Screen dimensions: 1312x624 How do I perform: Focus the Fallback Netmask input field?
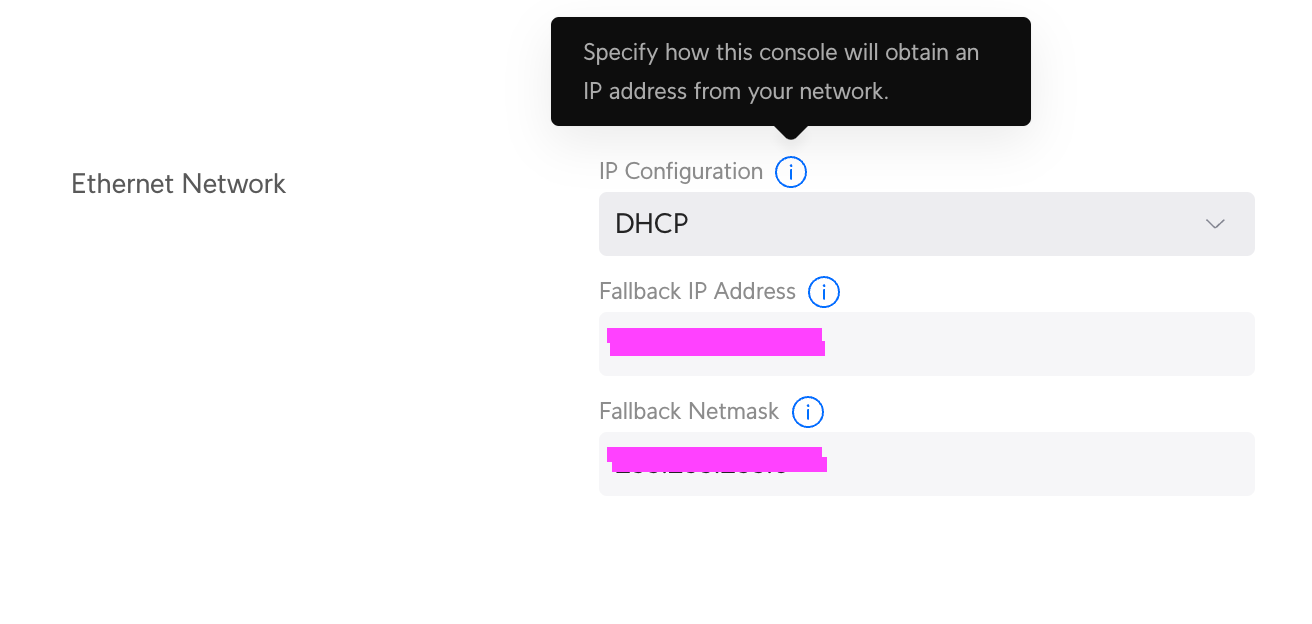point(1000,464)
